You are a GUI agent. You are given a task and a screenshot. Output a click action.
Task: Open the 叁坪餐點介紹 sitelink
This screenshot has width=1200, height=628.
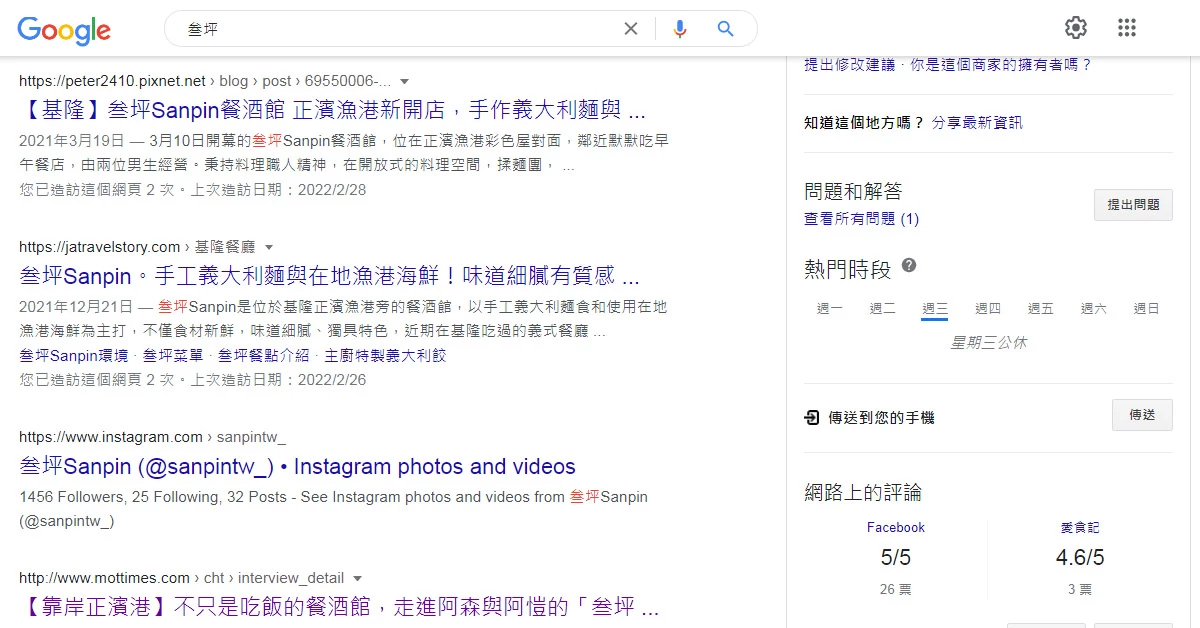[264, 355]
